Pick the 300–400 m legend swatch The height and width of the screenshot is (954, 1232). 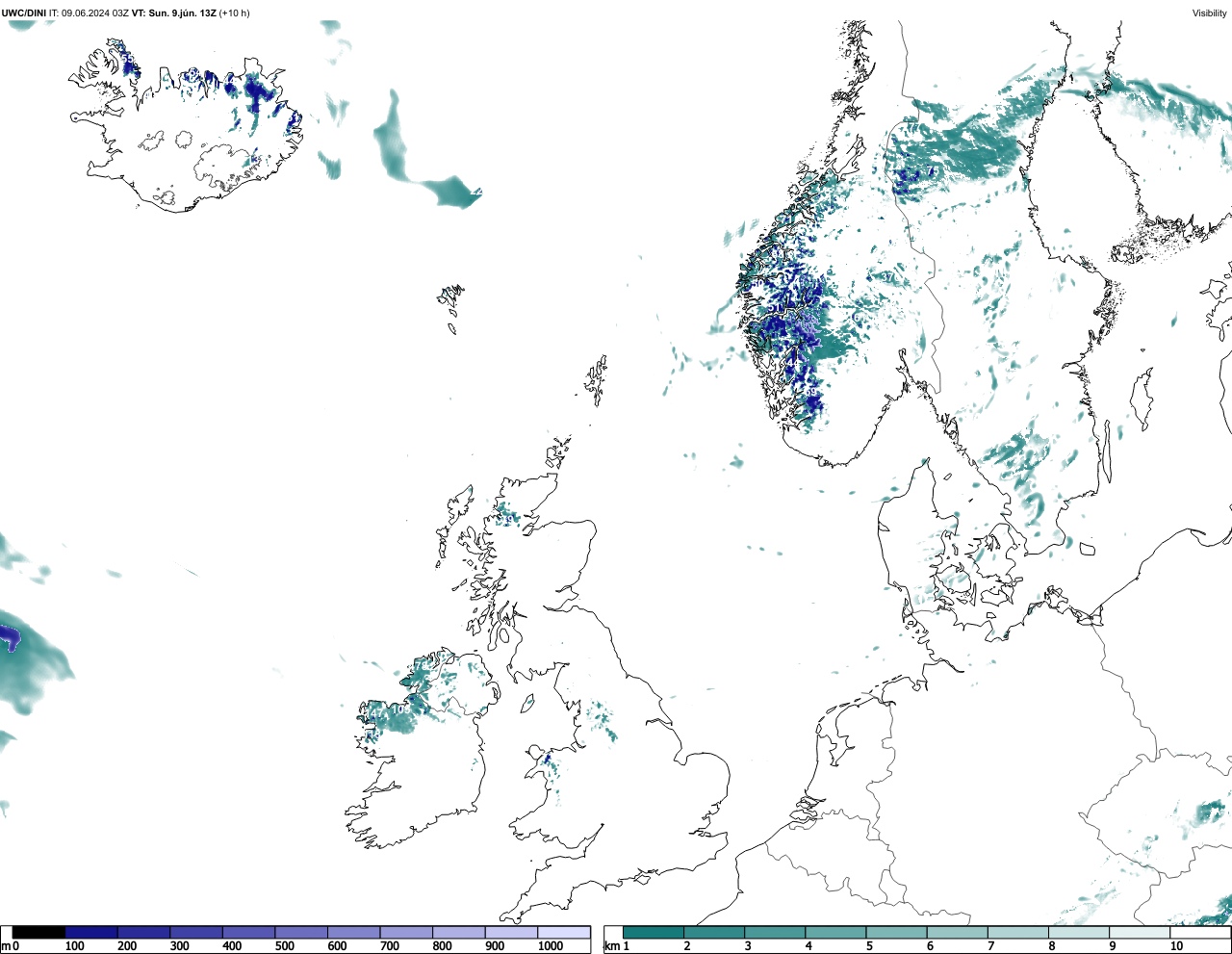click(x=196, y=932)
